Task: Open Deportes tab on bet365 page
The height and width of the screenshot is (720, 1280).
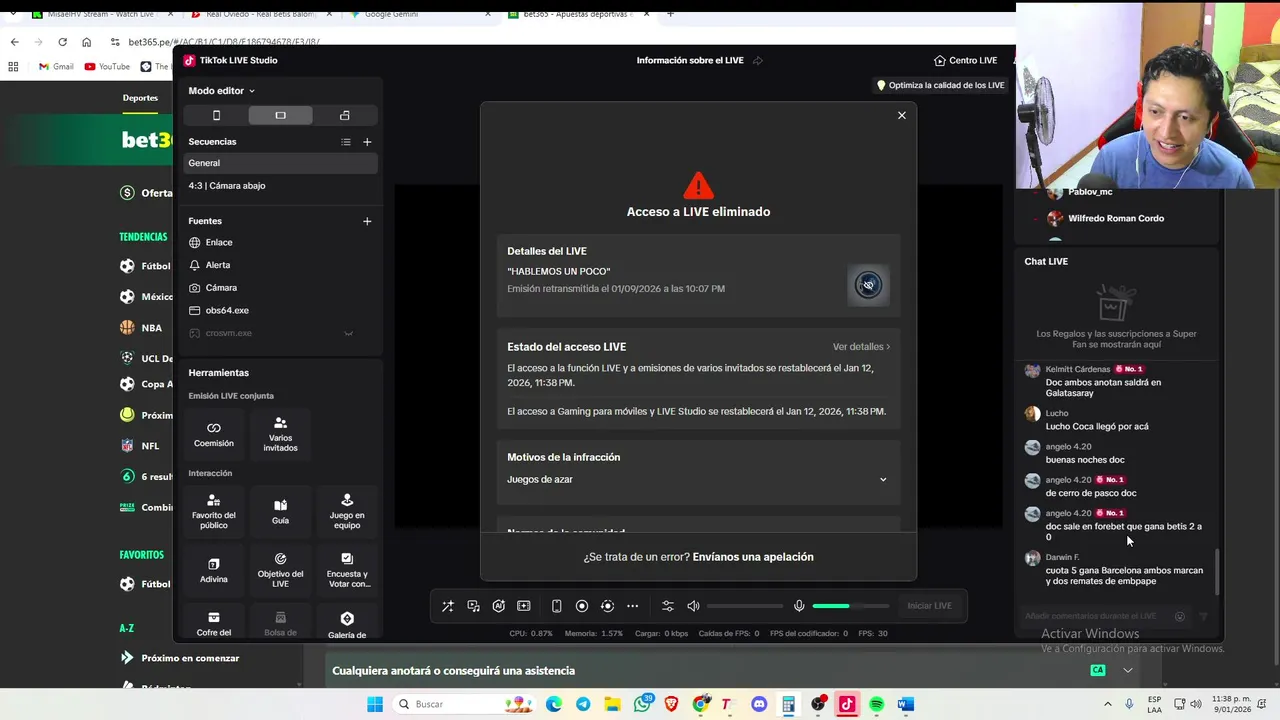Action: (x=140, y=98)
